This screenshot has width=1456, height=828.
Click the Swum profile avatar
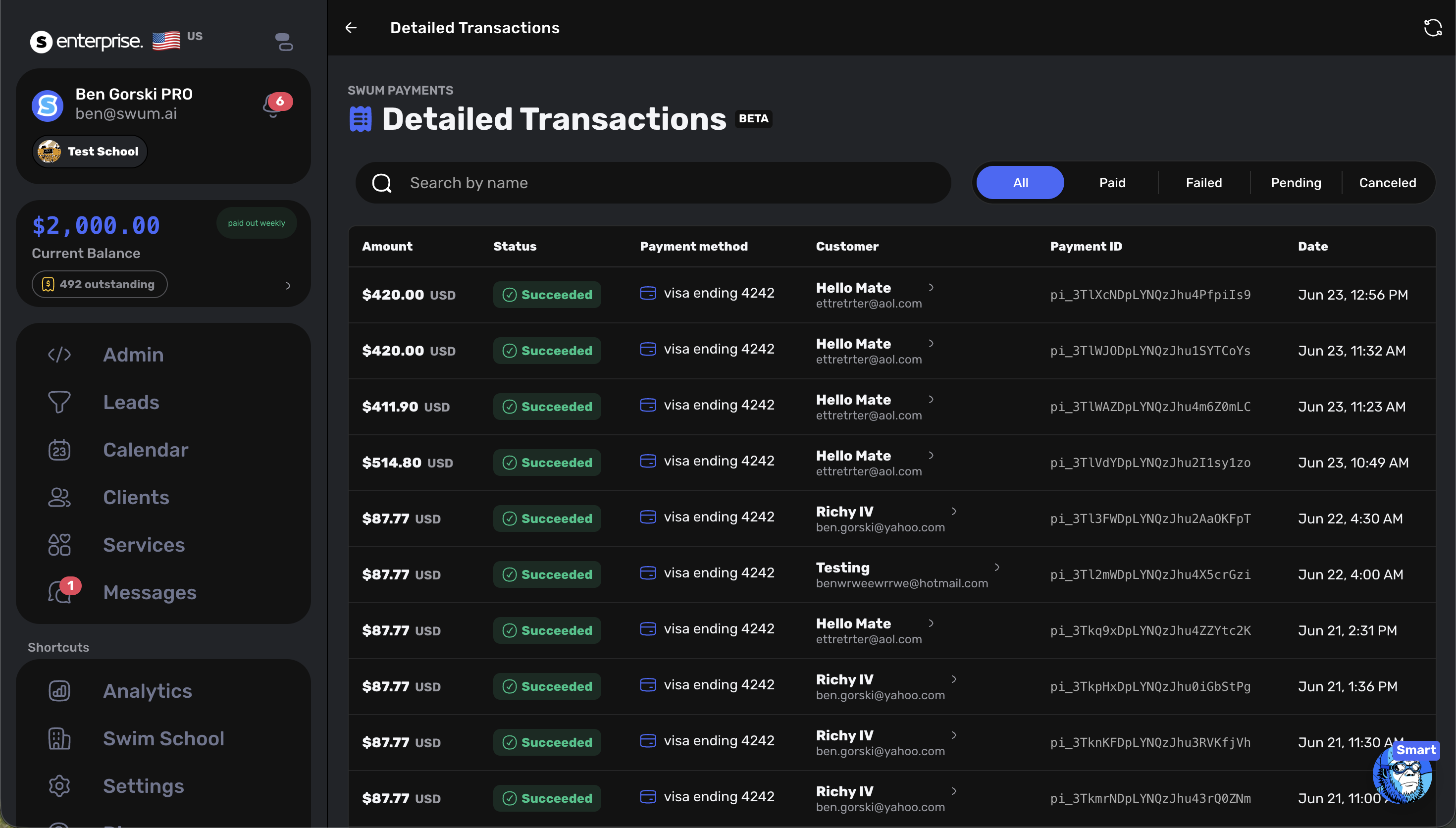tap(47, 105)
